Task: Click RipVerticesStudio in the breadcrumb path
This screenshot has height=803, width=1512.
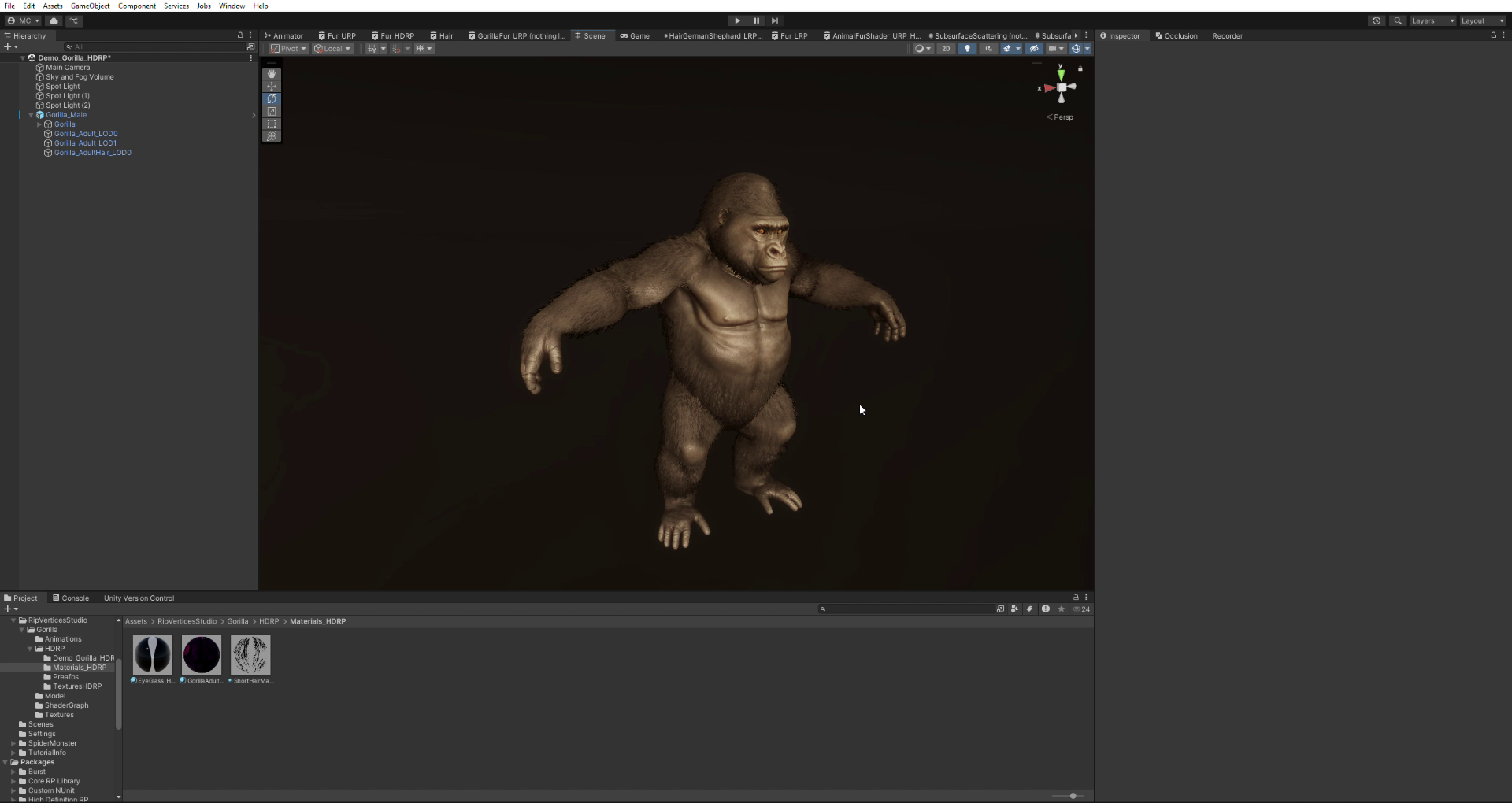Action: 187,621
